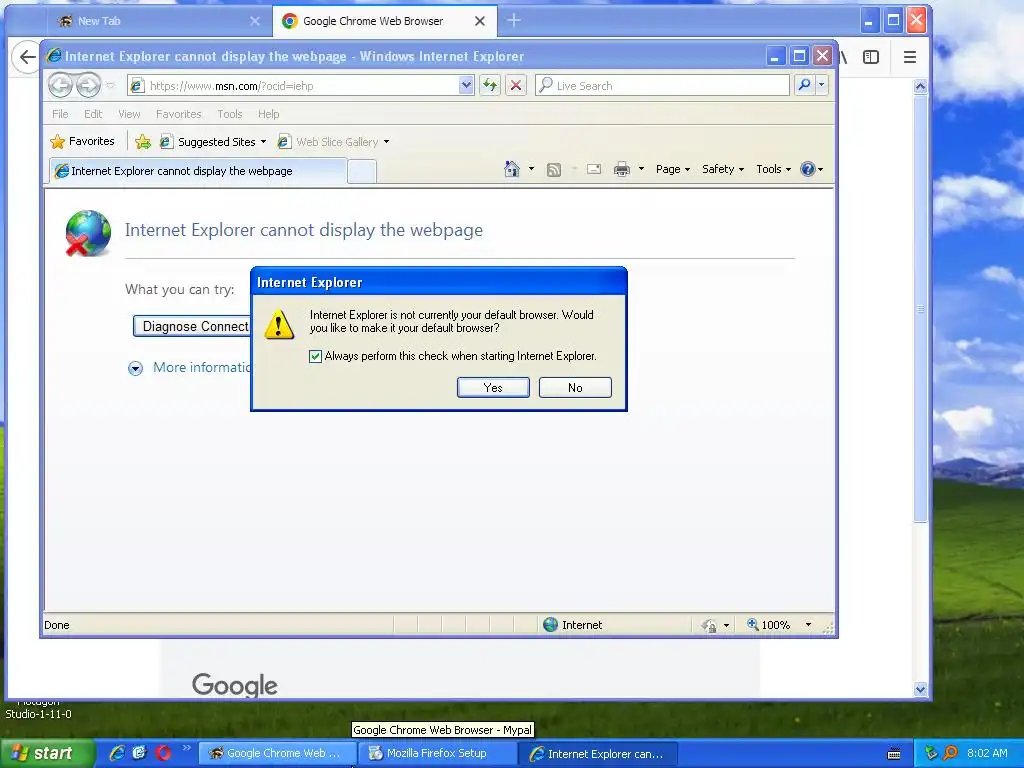1024x768 pixels.
Task: Click the Internet Explorer back arrow
Action: (x=60, y=85)
